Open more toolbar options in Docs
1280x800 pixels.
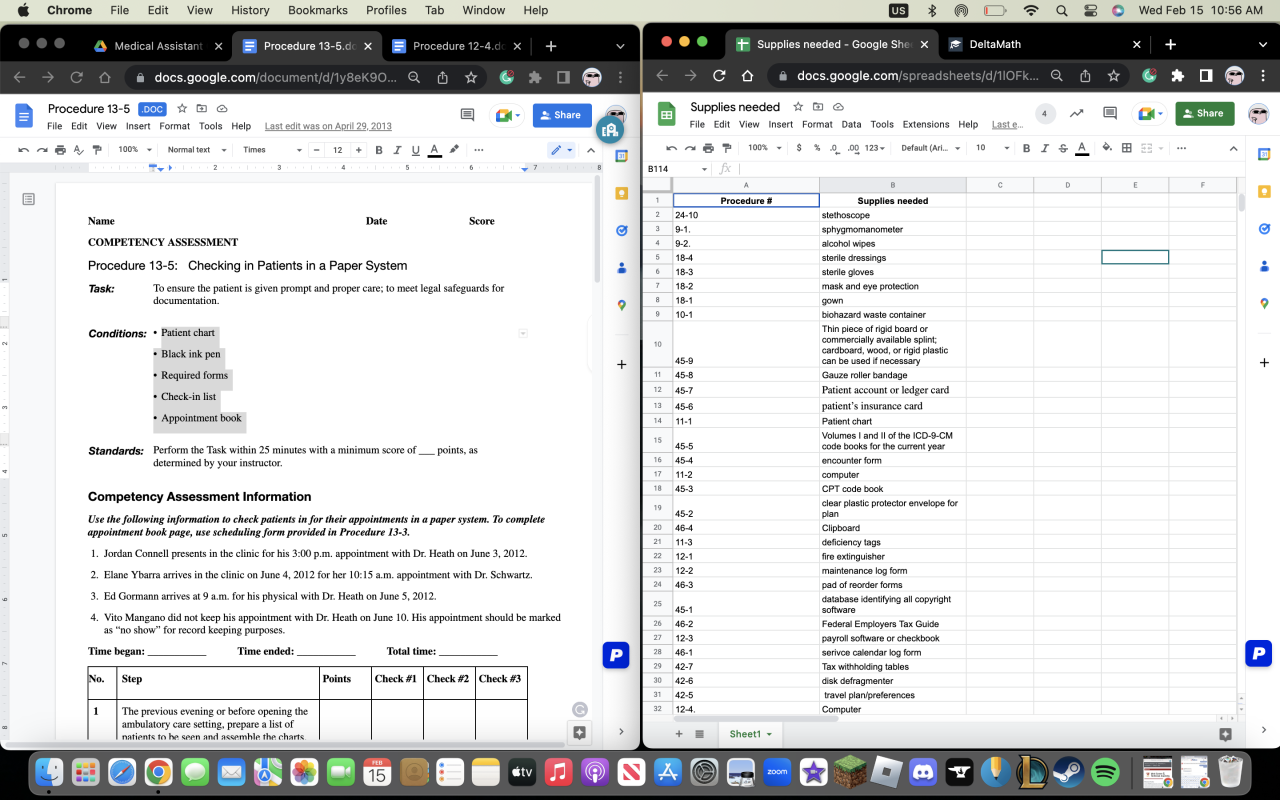click(x=479, y=150)
